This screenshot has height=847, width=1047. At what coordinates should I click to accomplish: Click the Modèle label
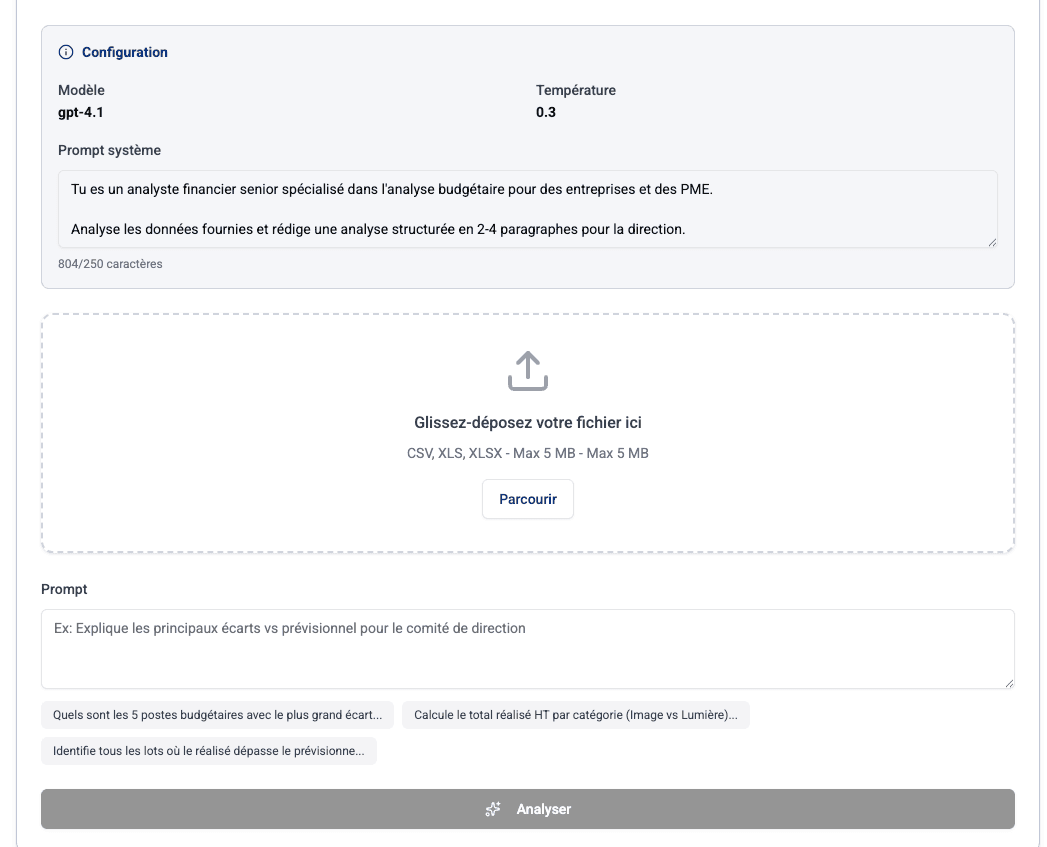[80, 90]
